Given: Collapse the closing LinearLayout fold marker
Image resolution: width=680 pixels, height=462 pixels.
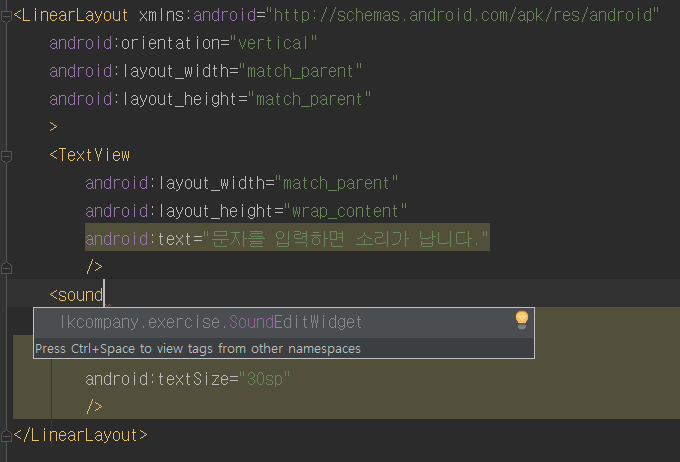Looking at the screenshot, I should pos(6,436).
